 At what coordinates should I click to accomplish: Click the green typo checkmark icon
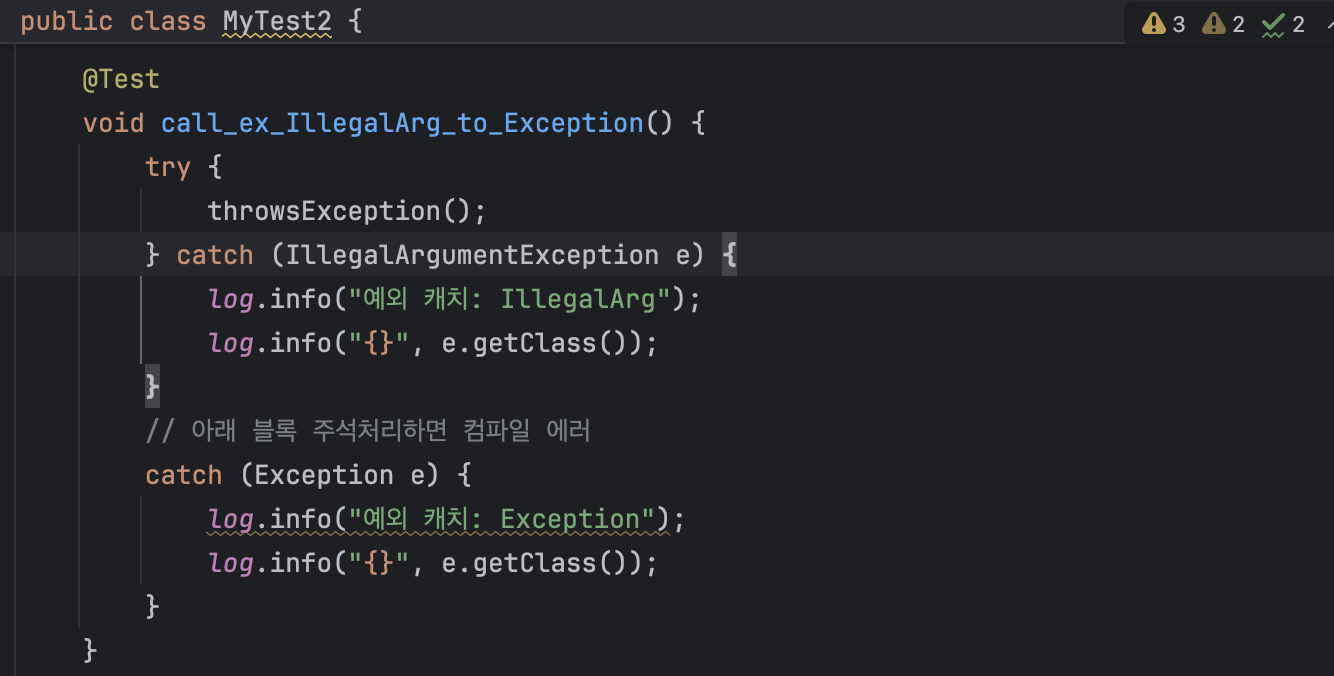click(1273, 24)
